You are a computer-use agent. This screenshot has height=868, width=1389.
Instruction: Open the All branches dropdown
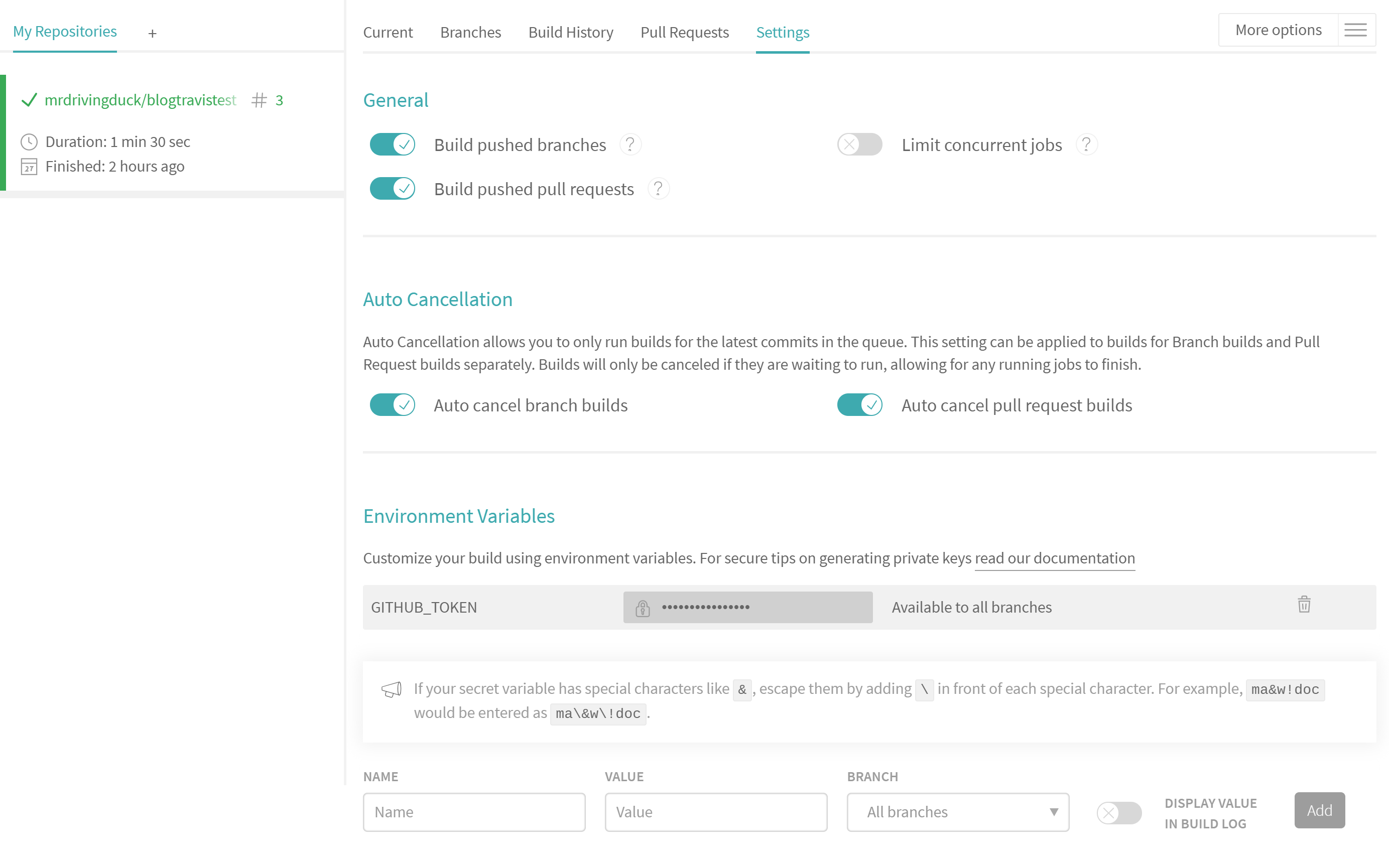[x=958, y=812]
